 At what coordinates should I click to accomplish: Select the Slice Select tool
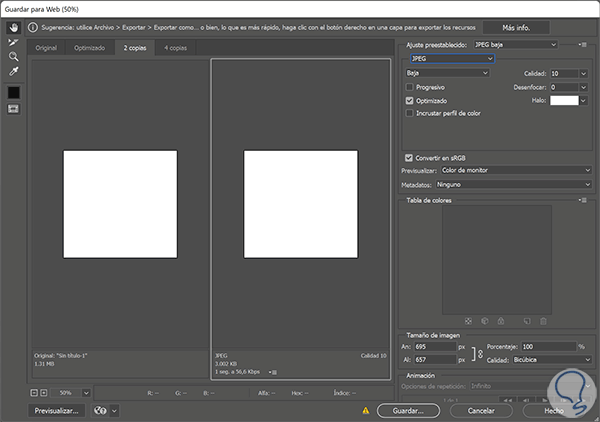click(13, 42)
